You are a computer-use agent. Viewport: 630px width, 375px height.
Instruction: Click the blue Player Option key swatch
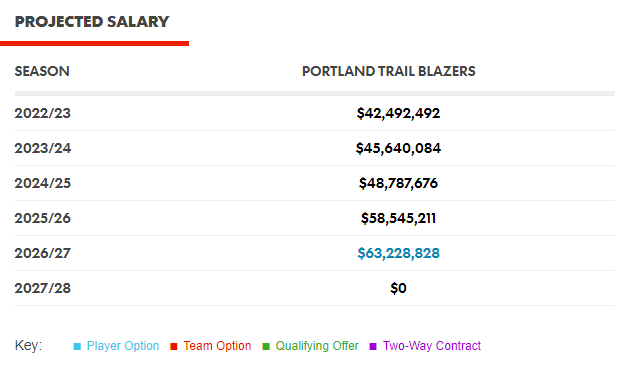click(77, 346)
